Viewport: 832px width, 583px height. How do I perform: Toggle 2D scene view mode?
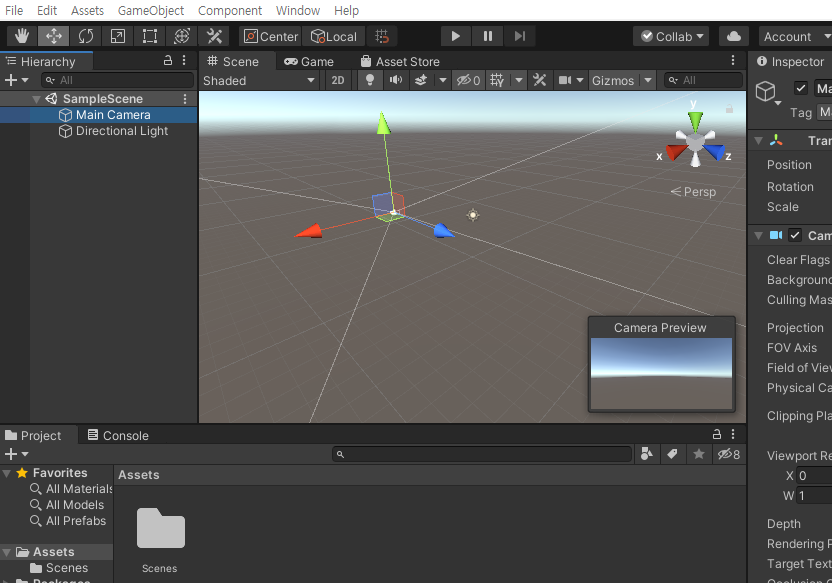point(338,81)
